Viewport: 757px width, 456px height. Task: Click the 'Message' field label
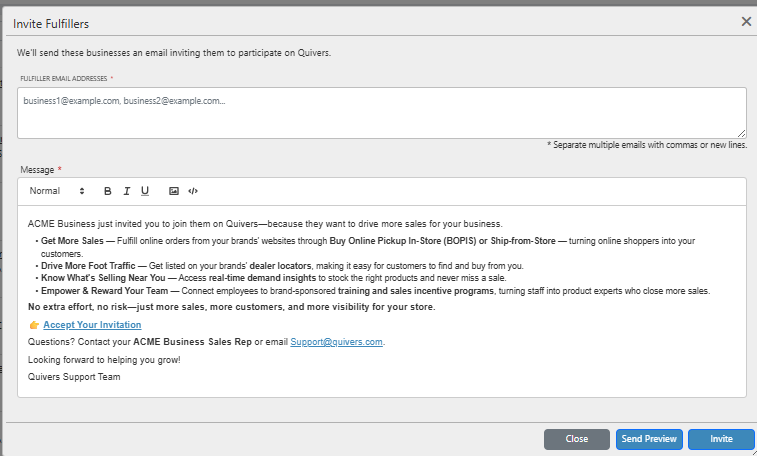coord(37,170)
